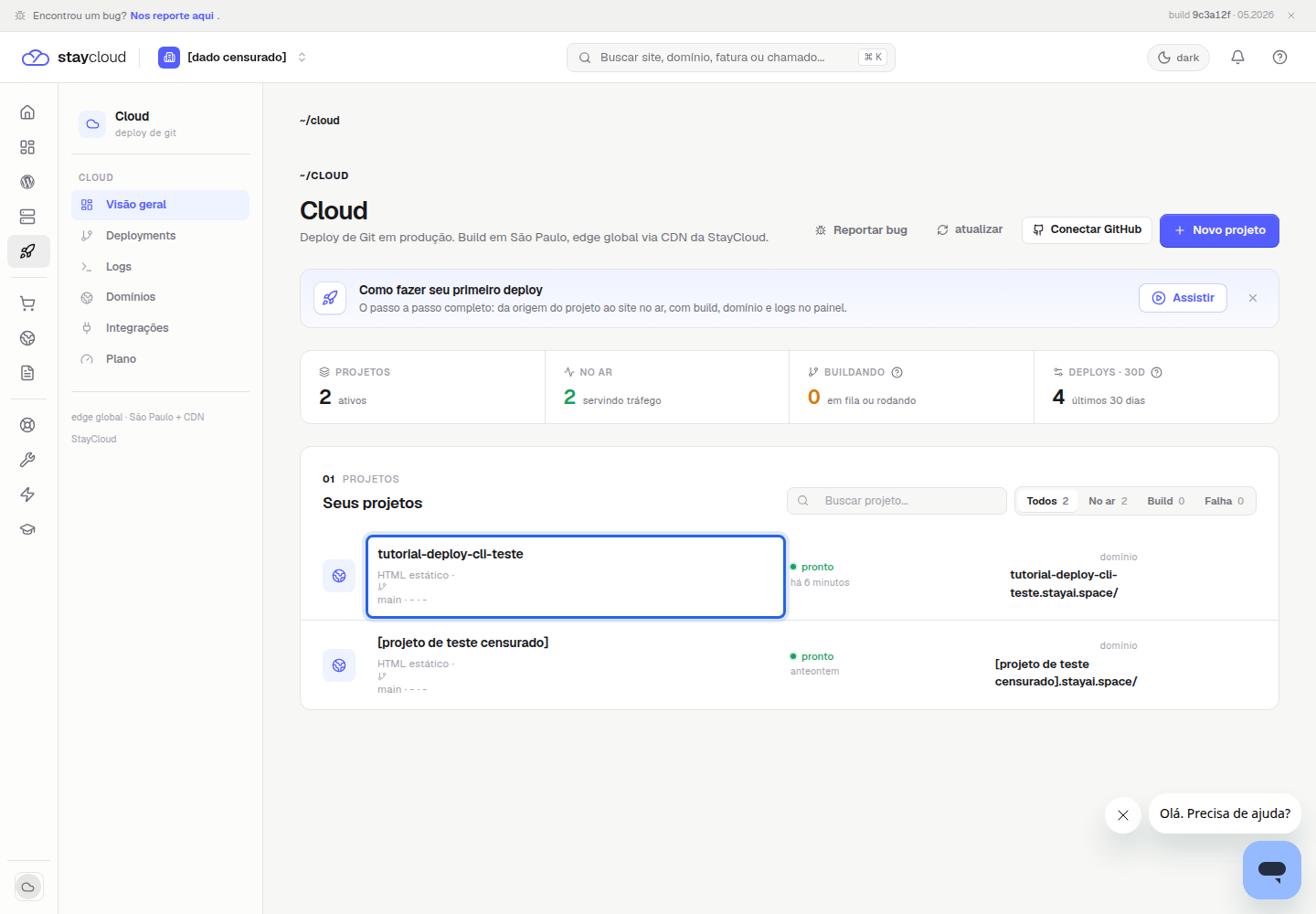This screenshot has height=914, width=1316.
Task: Open the graduation cap icon in rail
Action: (27, 529)
